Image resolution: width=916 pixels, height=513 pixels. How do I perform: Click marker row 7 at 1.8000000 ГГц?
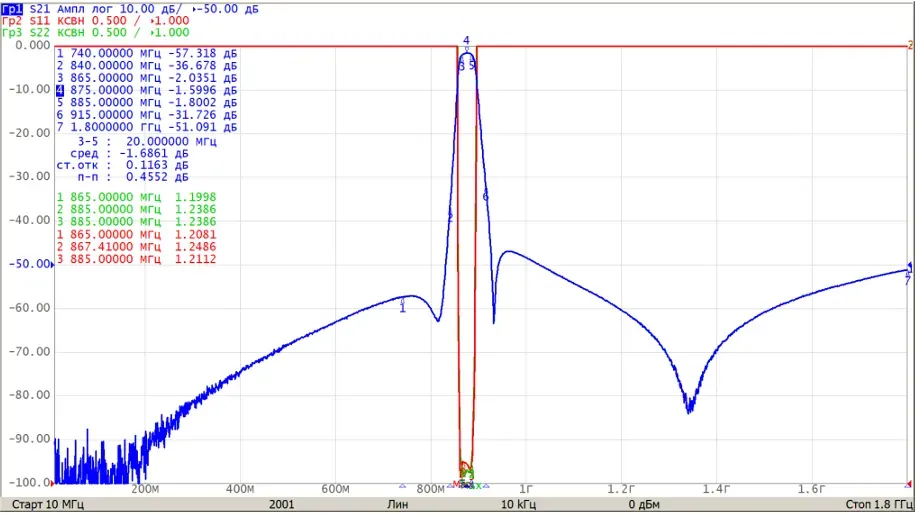click(x=147, y=127)
